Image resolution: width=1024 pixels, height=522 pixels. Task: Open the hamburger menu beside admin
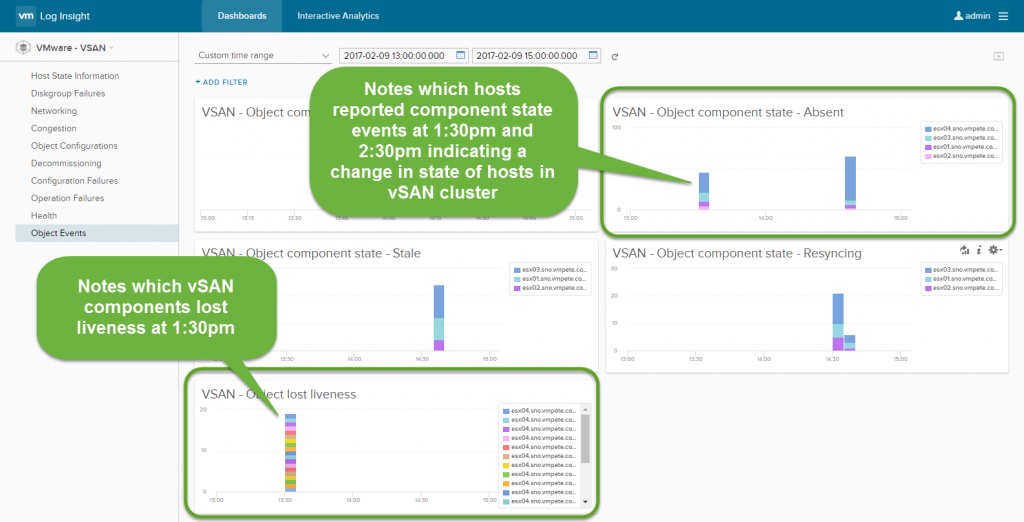(x=1003, y=16)
